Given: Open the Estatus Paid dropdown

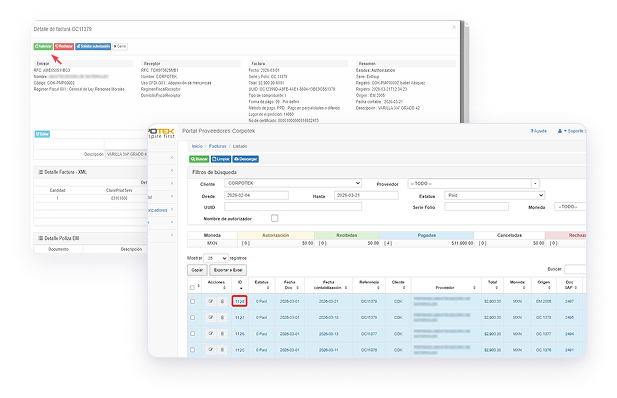Looking at the screenshot, I should (495, 195).
